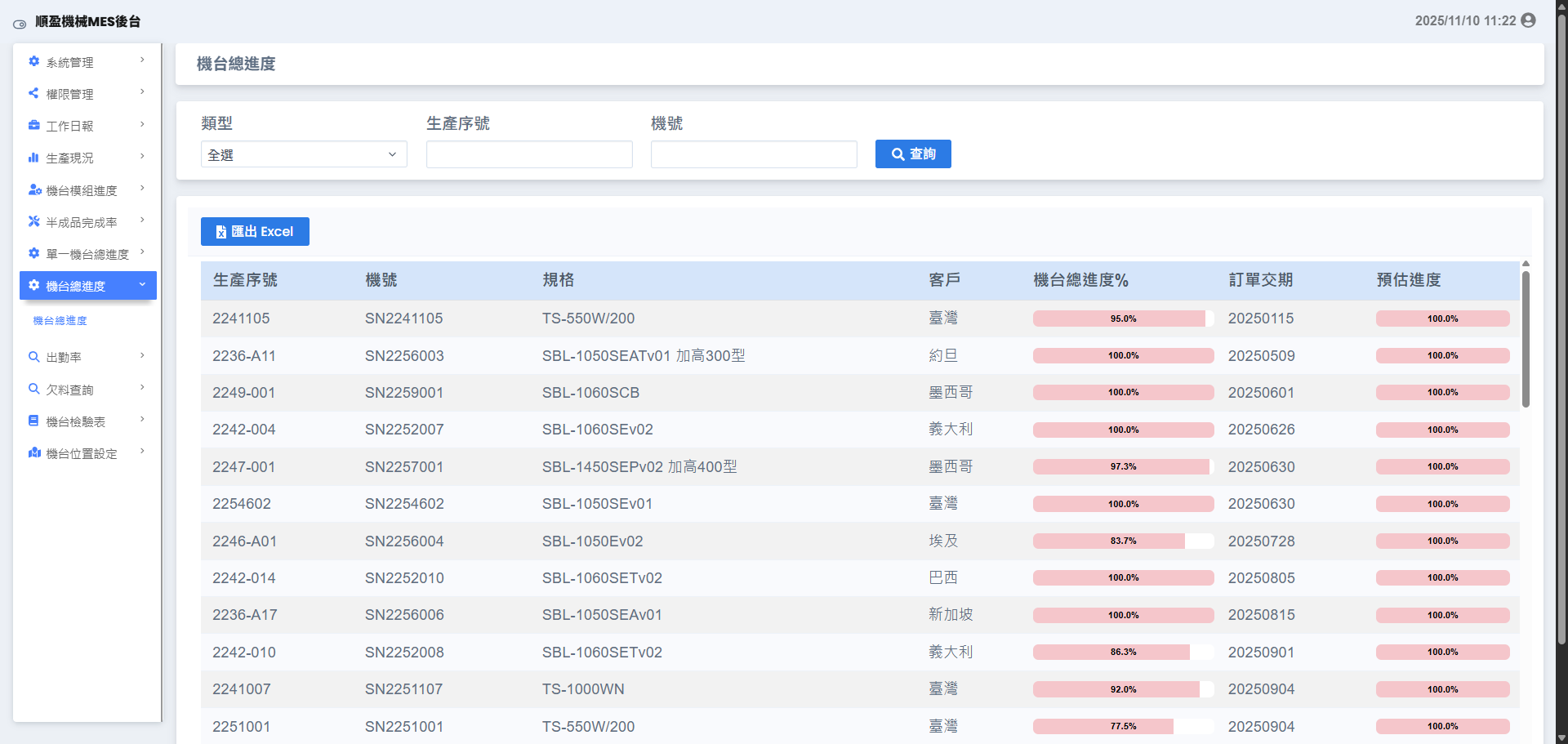Screen dimensions: 1568x744
Task: Open the 單一機台總進度 menu item
Action: (87, 254)
